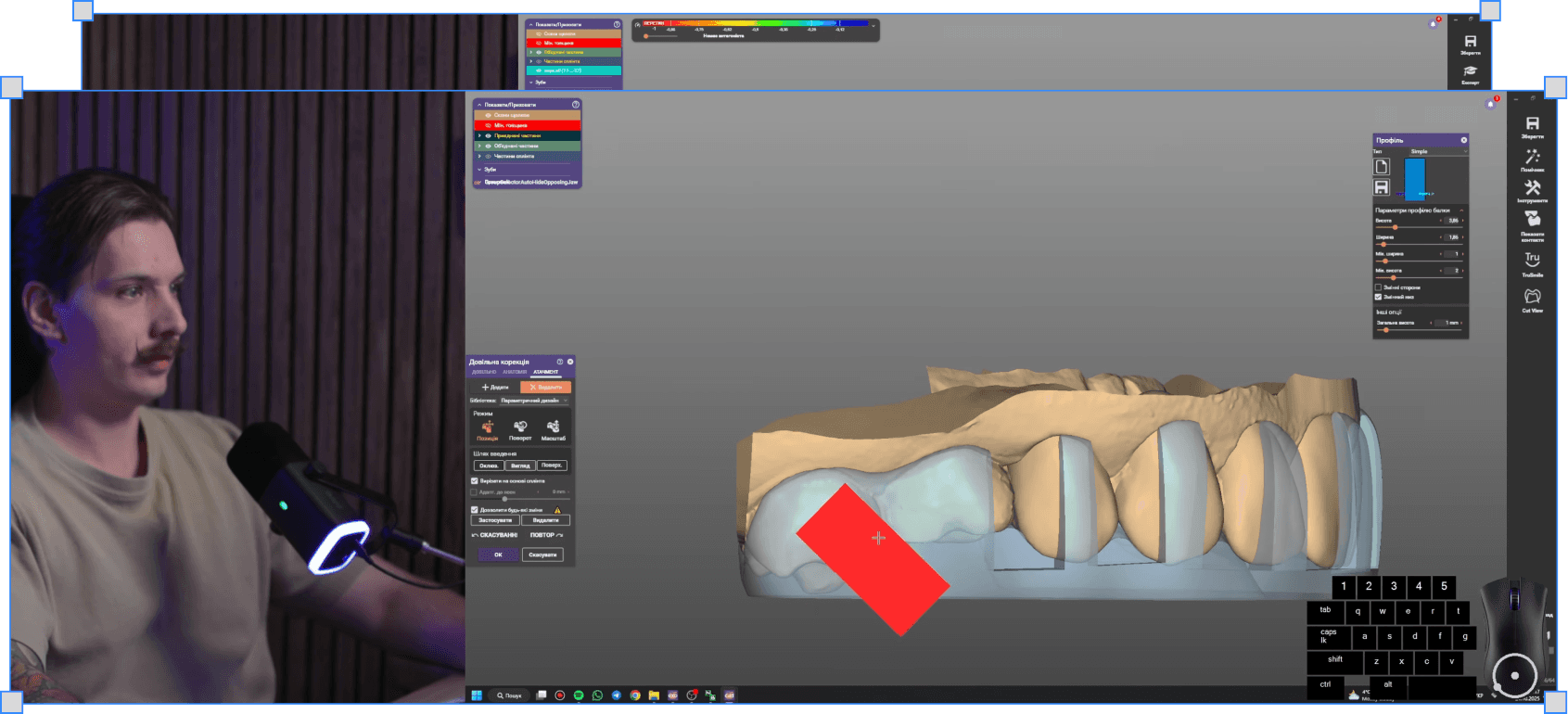1568x714 pixels.
Task: Toggle visibility eye for Частини сплінта
Action: click(x=488, y=156)
